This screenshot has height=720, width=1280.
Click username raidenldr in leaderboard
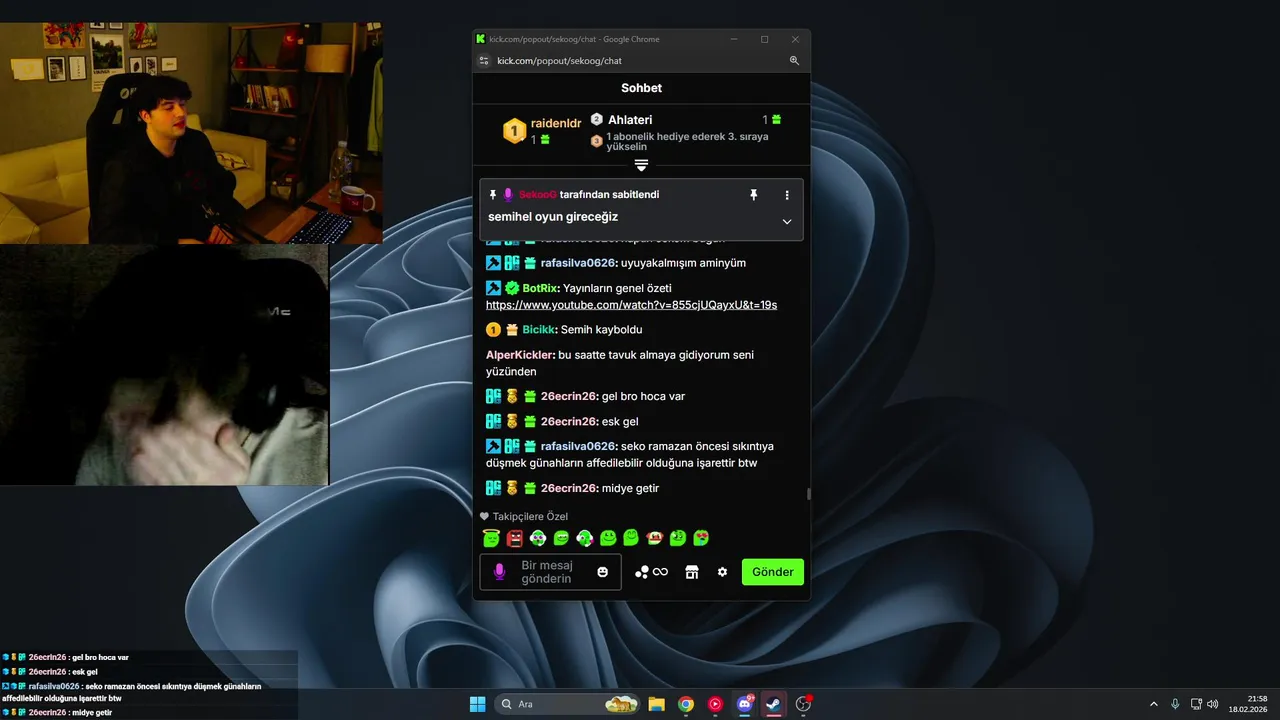pos(556,123)
